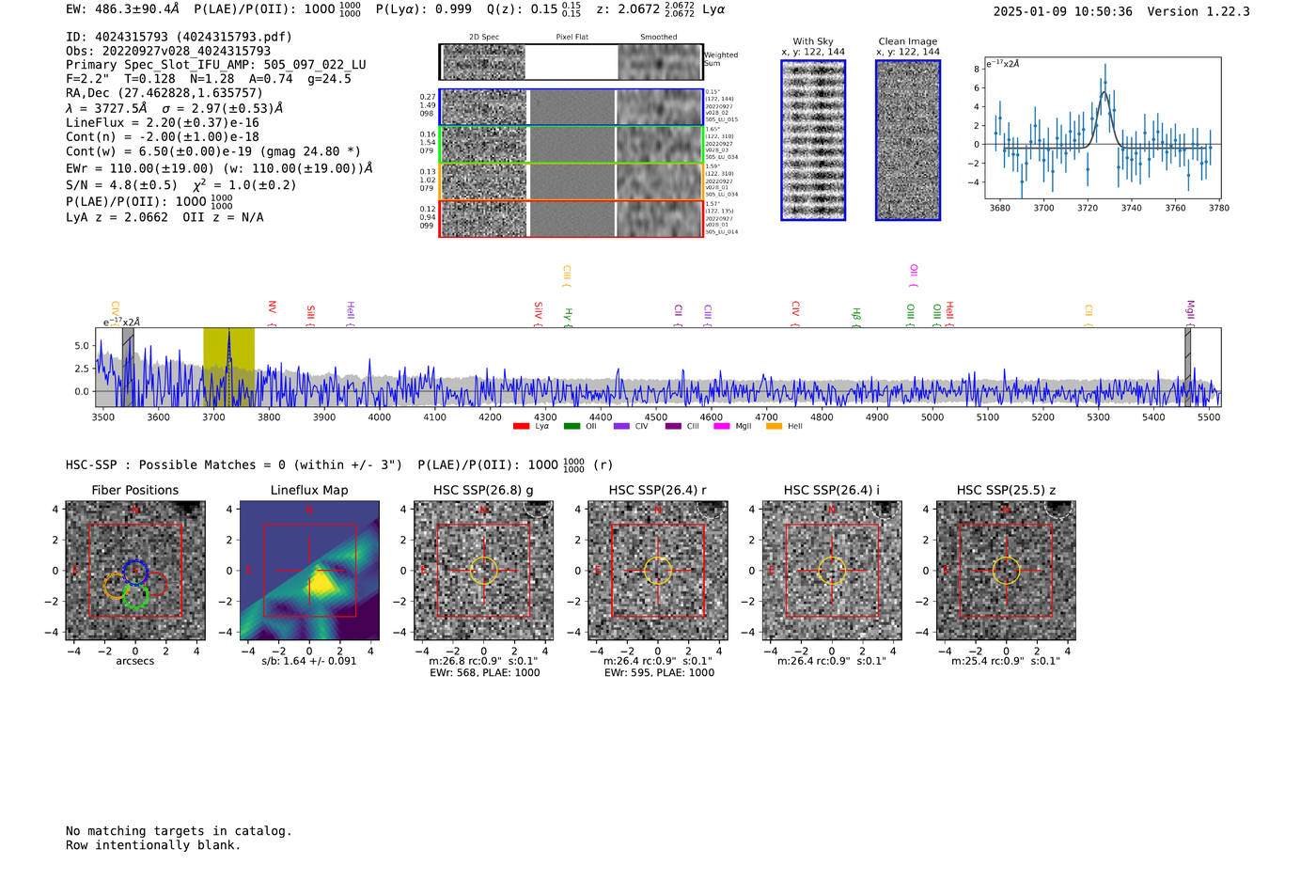1316x896 pixels.
Task: Click the Cont(n) = -2.00(±1.00)e-18 line
Action: [163, 136]
